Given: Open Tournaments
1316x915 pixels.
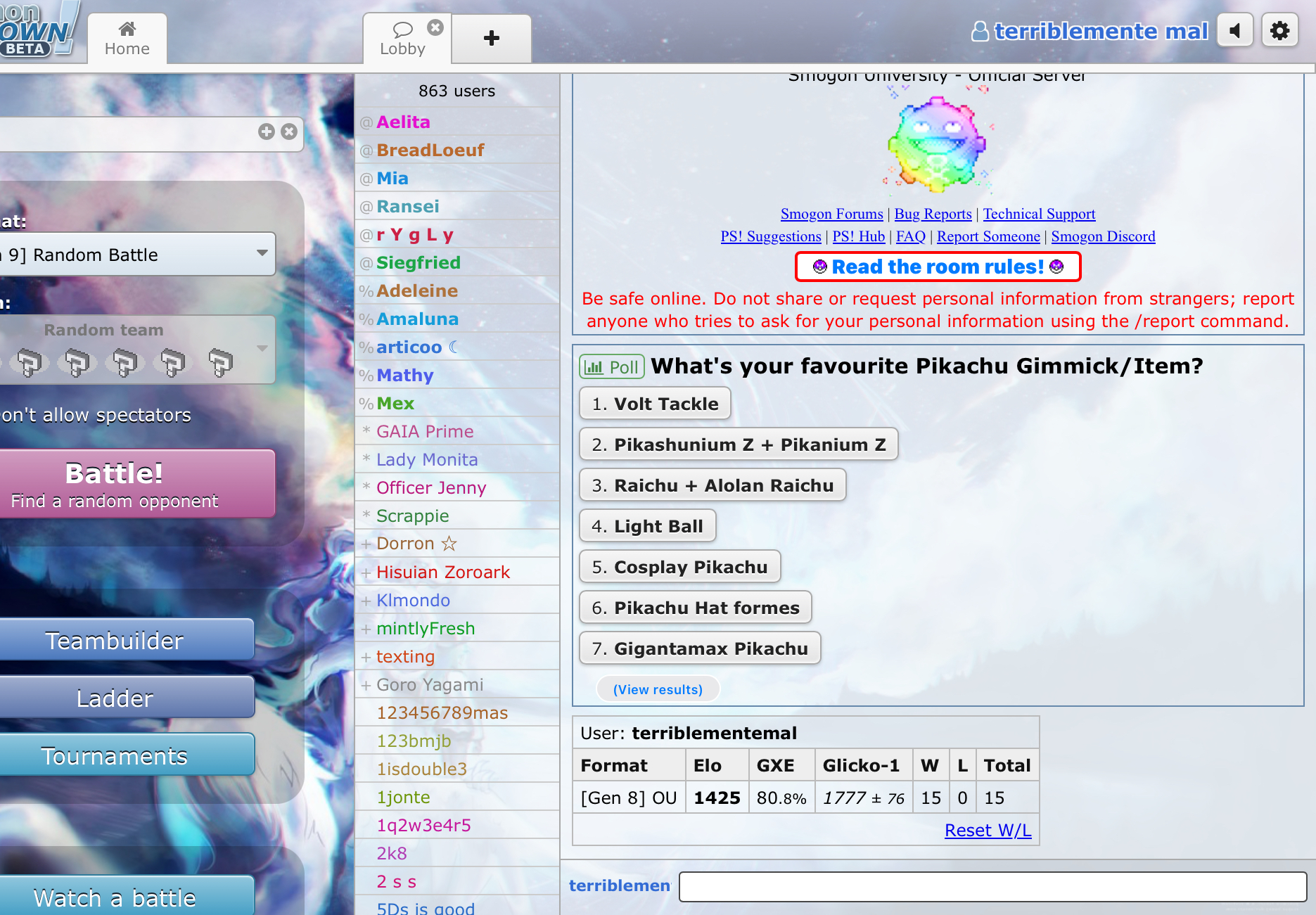Looking at the screenshot, I should click(x=127, y=755).
